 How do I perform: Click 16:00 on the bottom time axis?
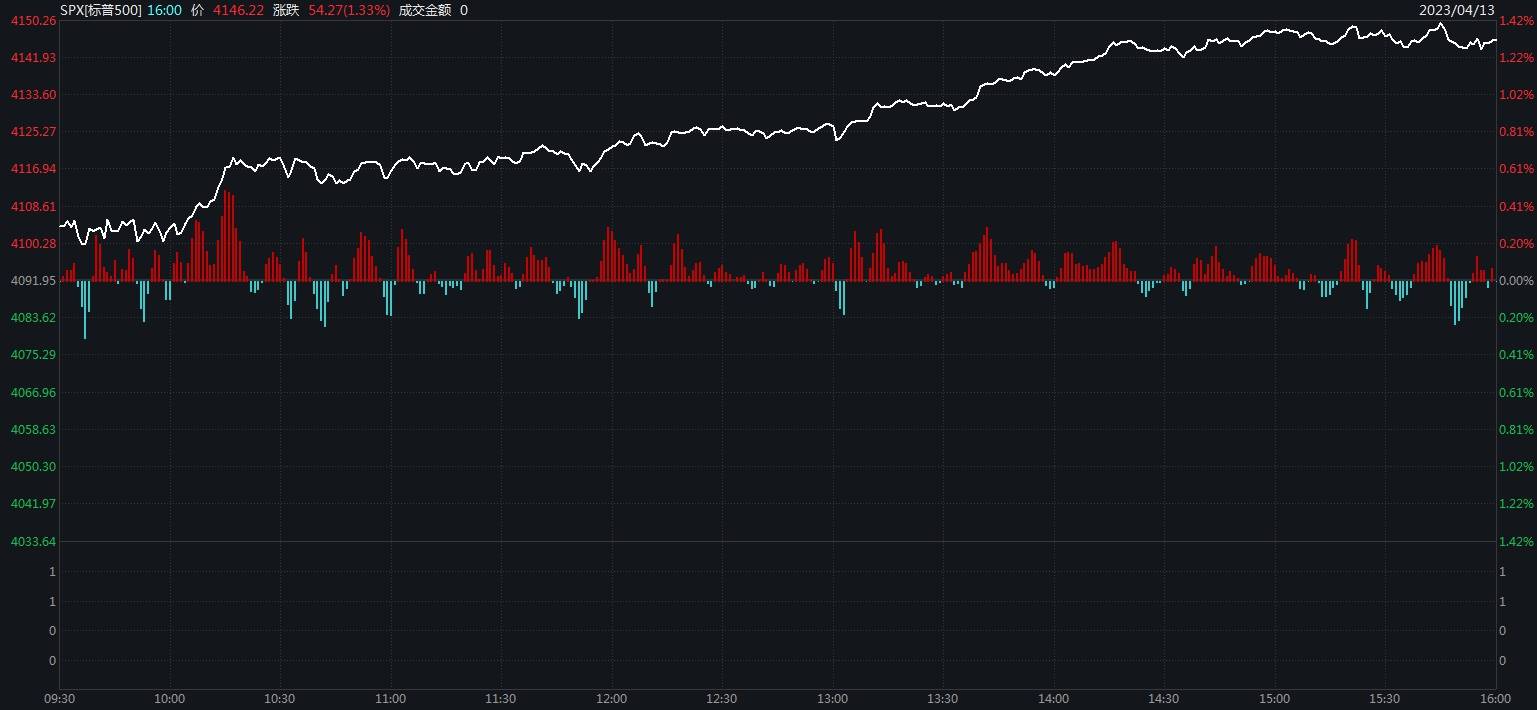click(1495, 699)
